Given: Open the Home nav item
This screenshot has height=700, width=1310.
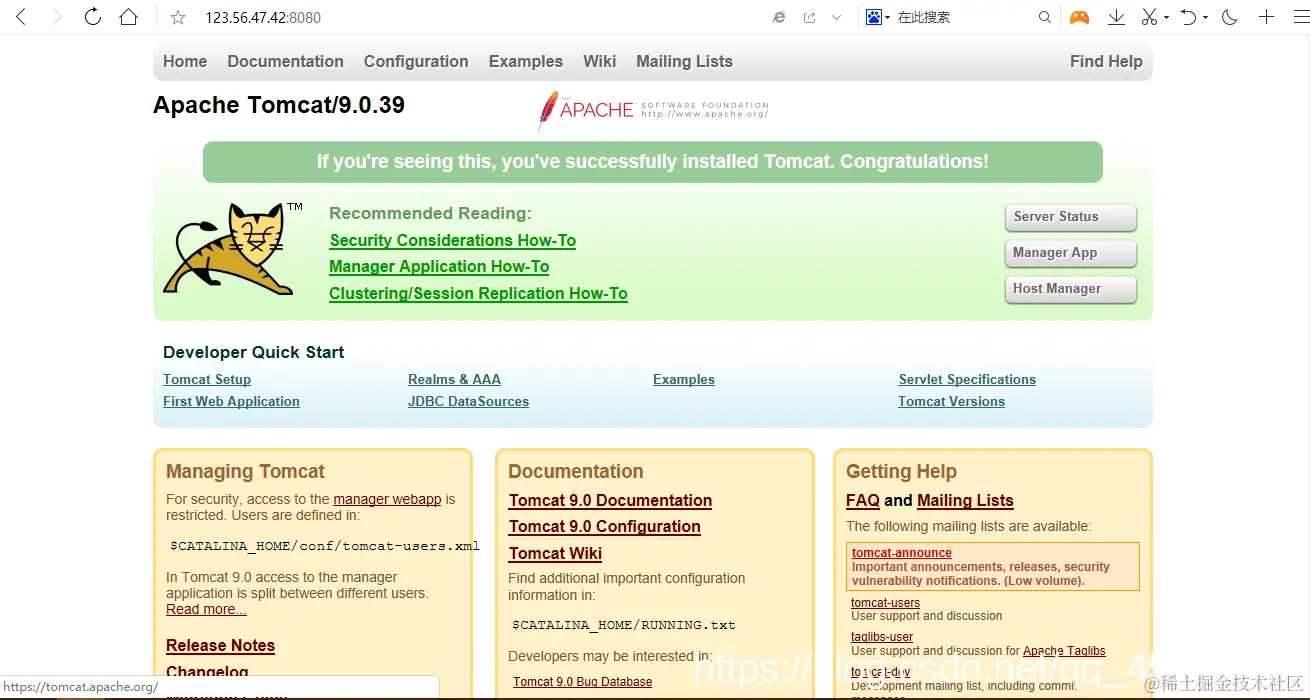Looking at the screenshot, I should (x=185, y=61).
